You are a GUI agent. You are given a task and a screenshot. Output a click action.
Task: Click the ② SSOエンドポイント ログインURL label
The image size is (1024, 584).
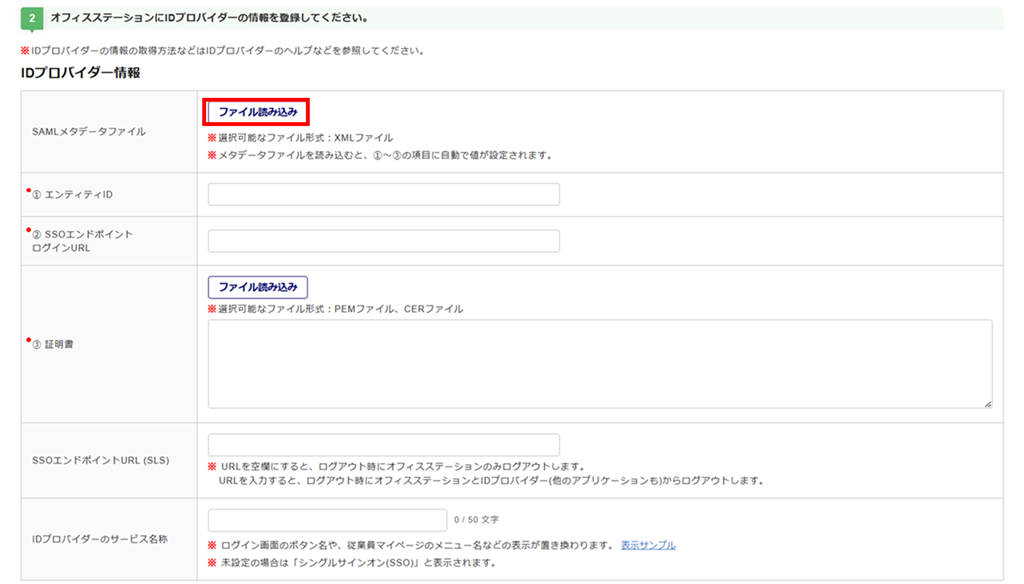82,241
